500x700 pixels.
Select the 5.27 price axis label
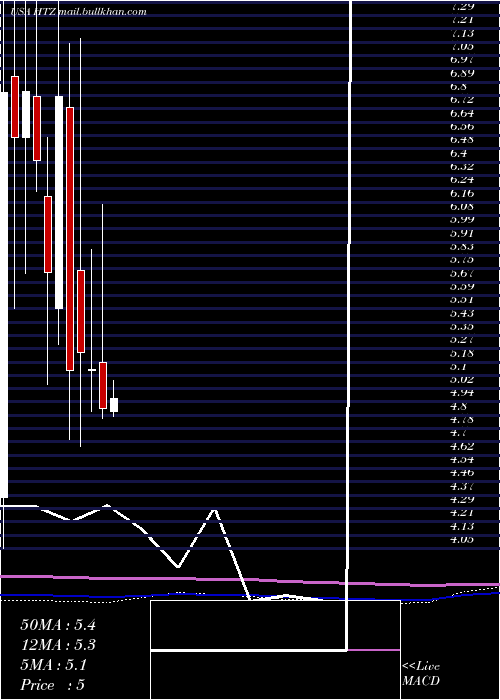[462, 339]
